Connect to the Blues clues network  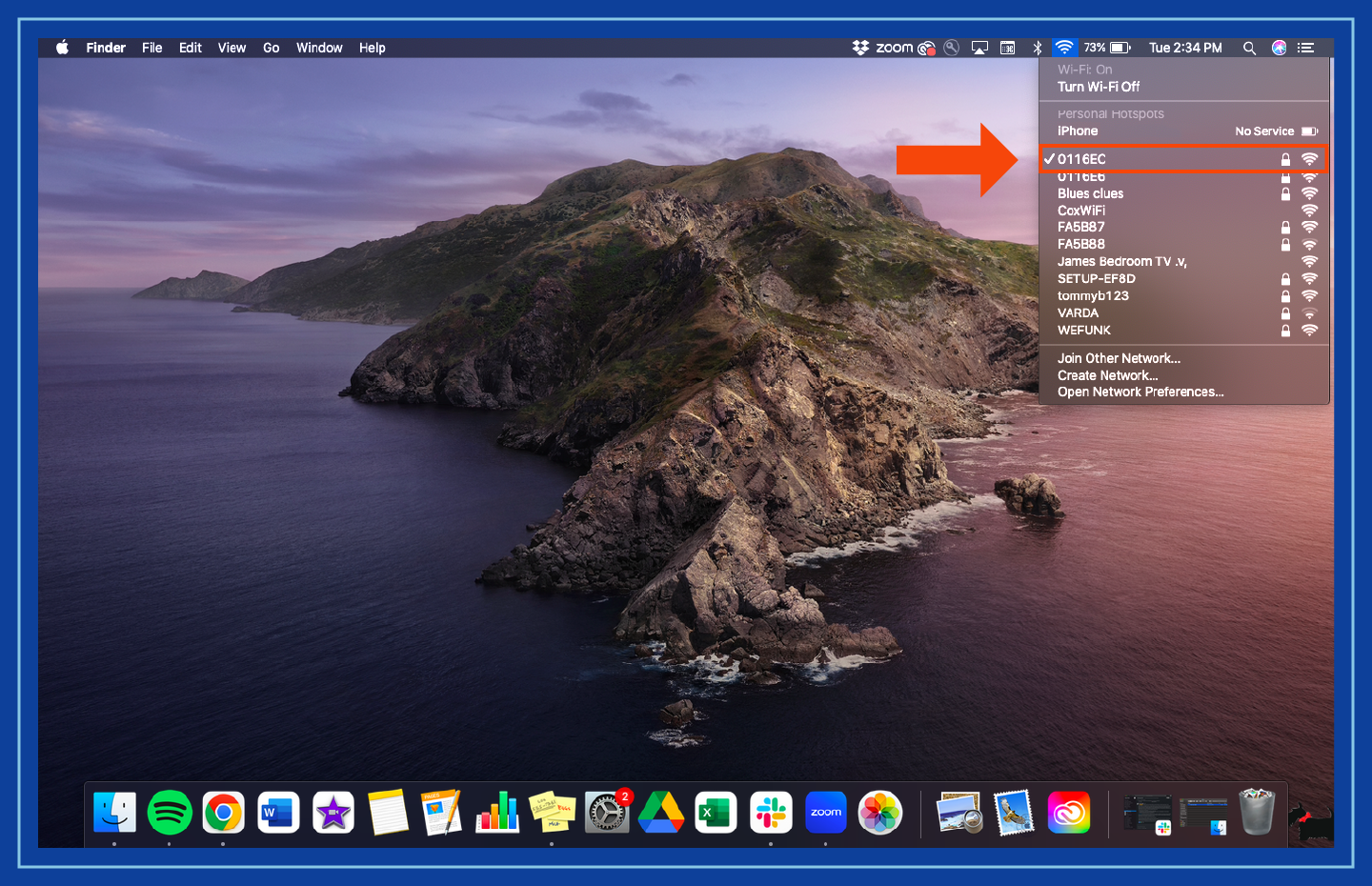point(1090,192)
